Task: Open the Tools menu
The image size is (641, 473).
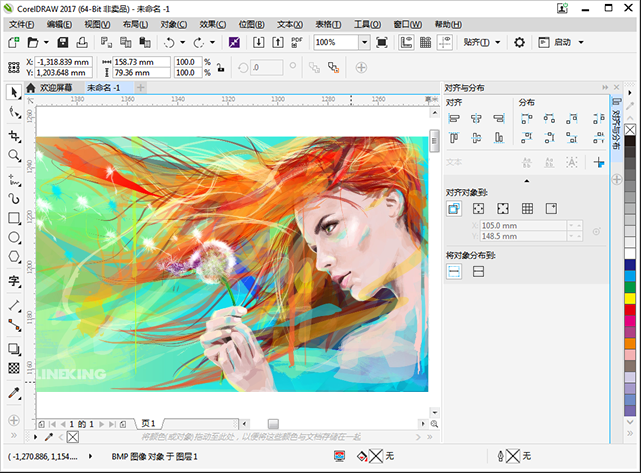Action: click(x=368, y=25)
